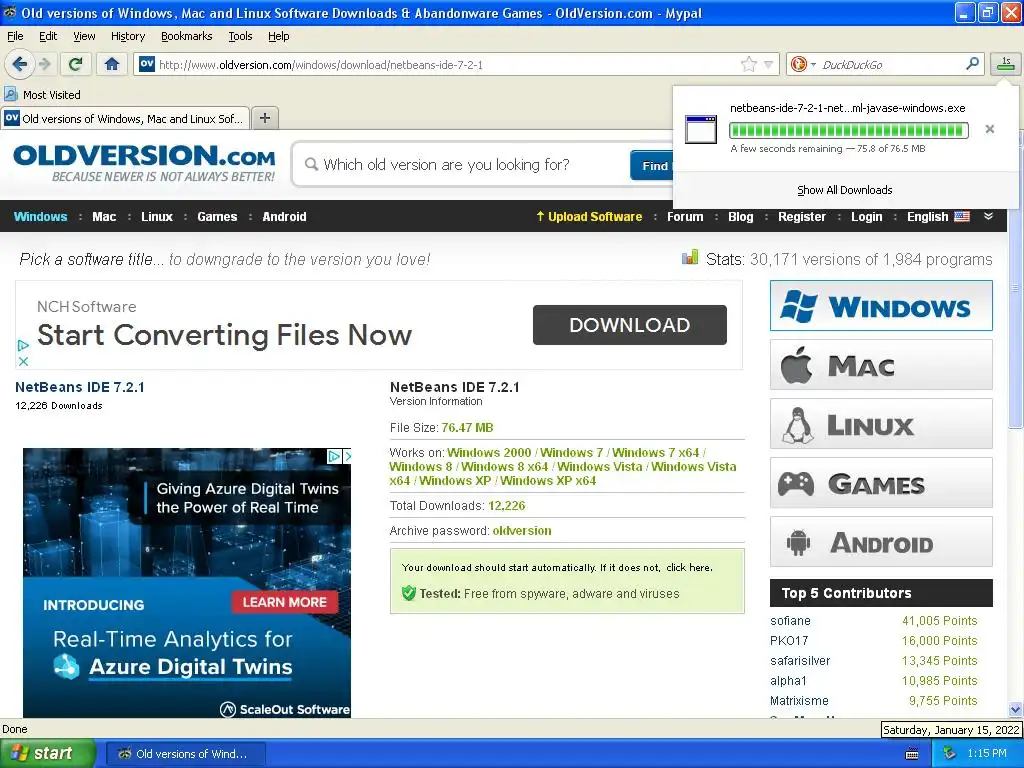Open Show All Downloads

844,190
